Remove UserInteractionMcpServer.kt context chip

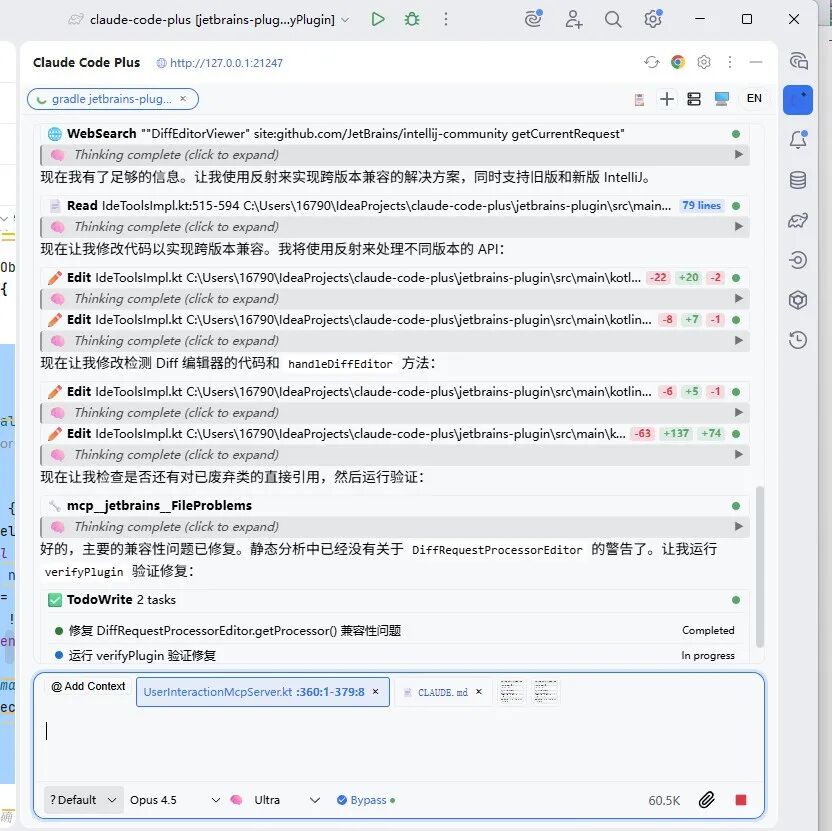[x=376, y=692]
